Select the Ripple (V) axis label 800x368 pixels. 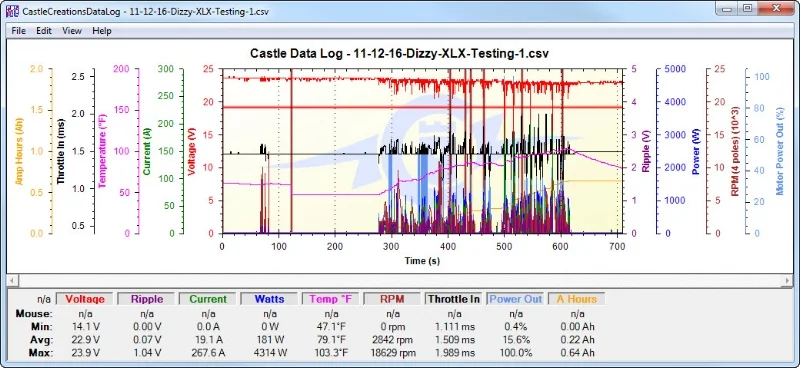tap(646, 152)
